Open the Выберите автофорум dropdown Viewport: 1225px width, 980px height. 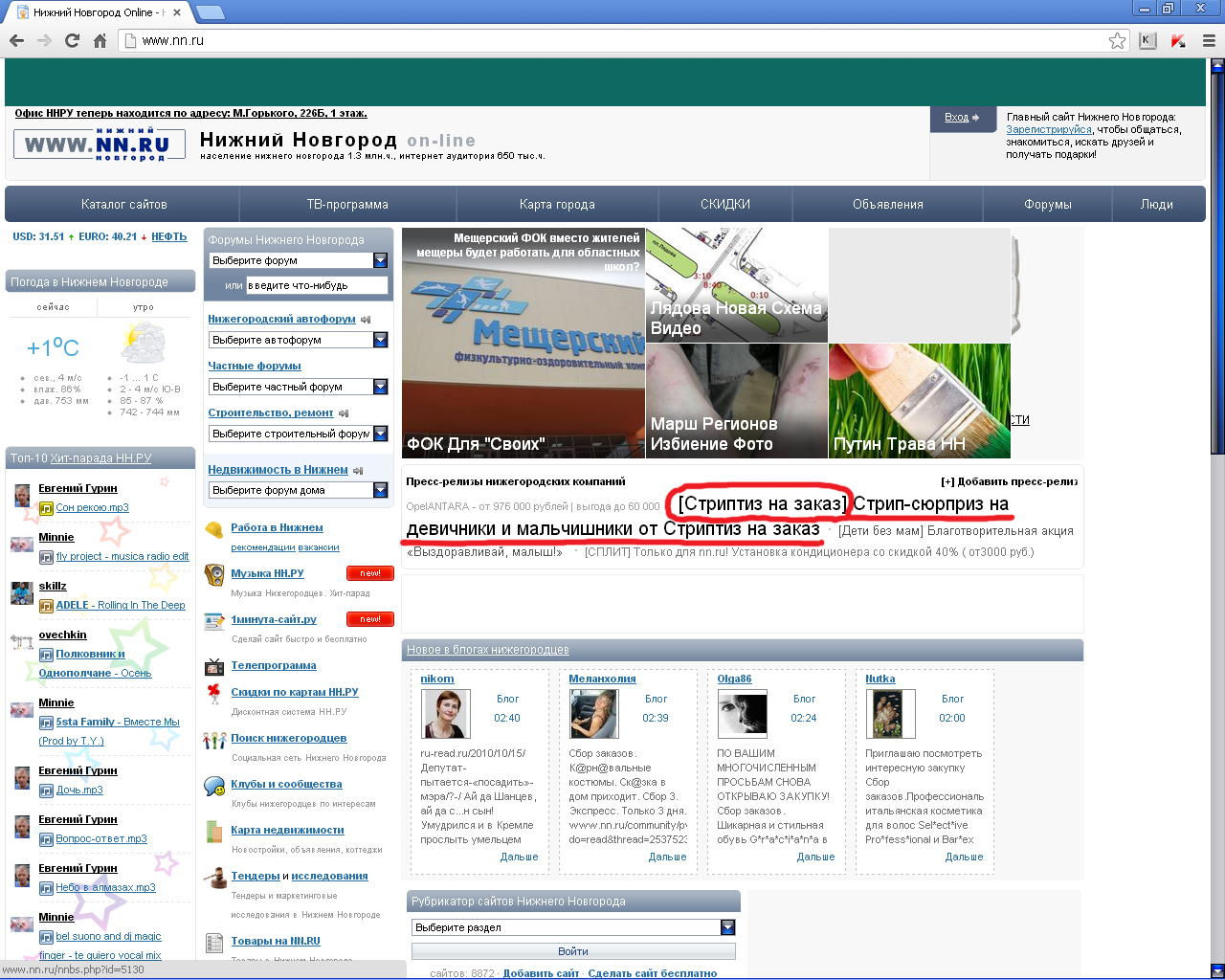(298, 340)
